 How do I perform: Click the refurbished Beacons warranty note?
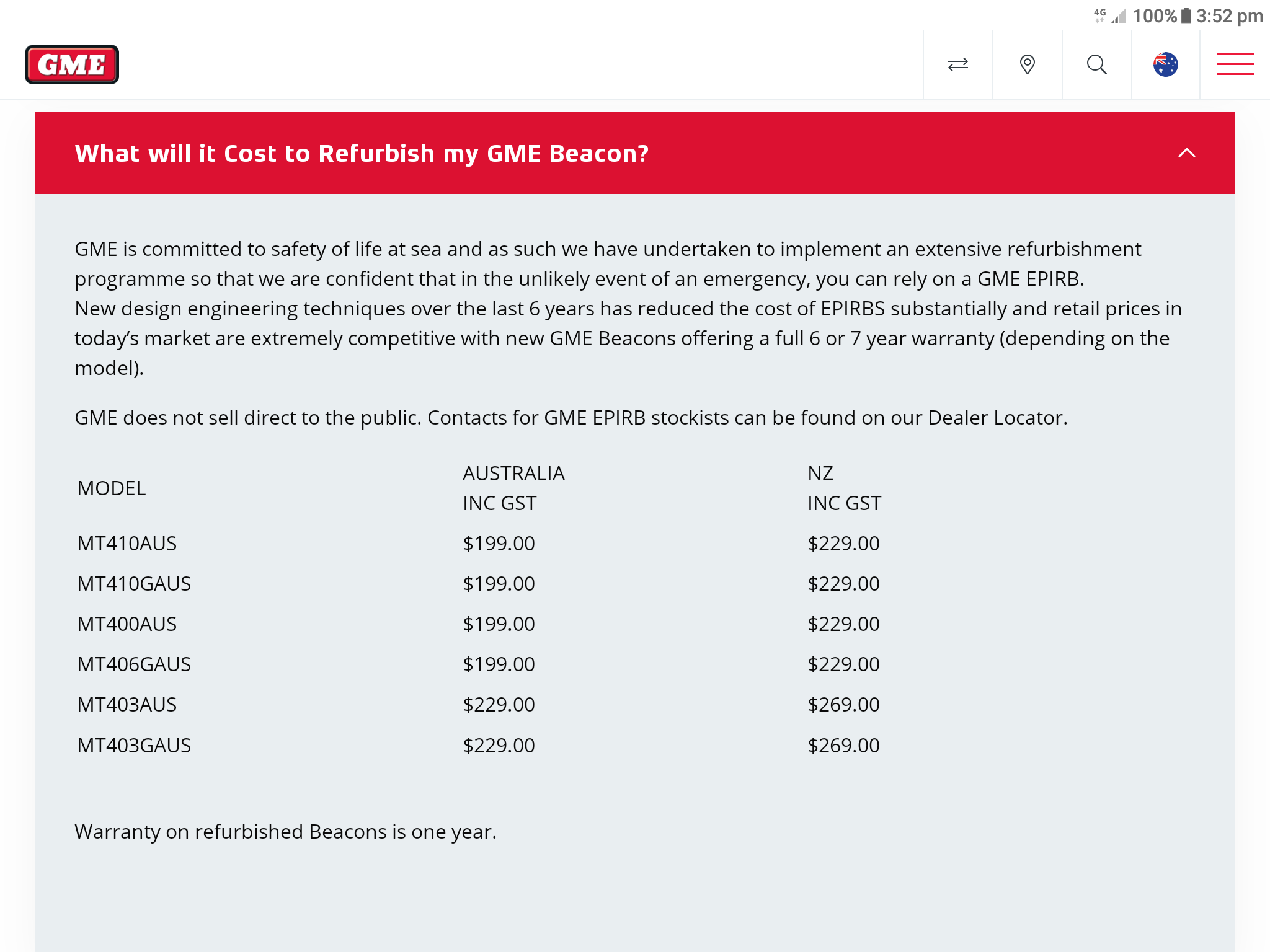pyautogui.click(x=285, y=832)
